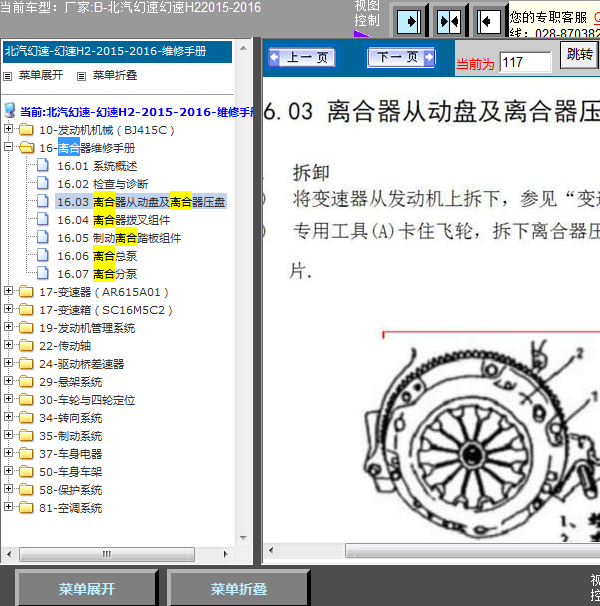The width and height of the screenshot is (600, 606).
Task: Click 菜单折叠 link above the tree
Action: (x=115, y=75)
